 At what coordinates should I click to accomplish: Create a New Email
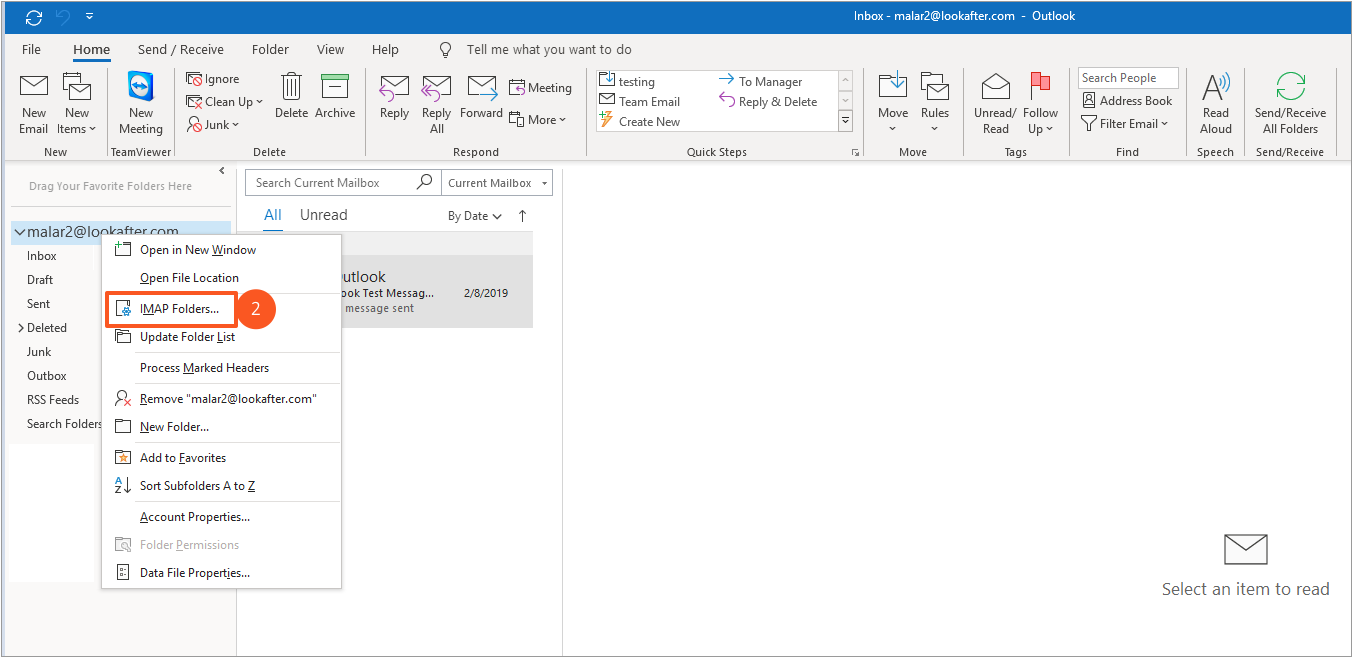click(x=34, y=104)
